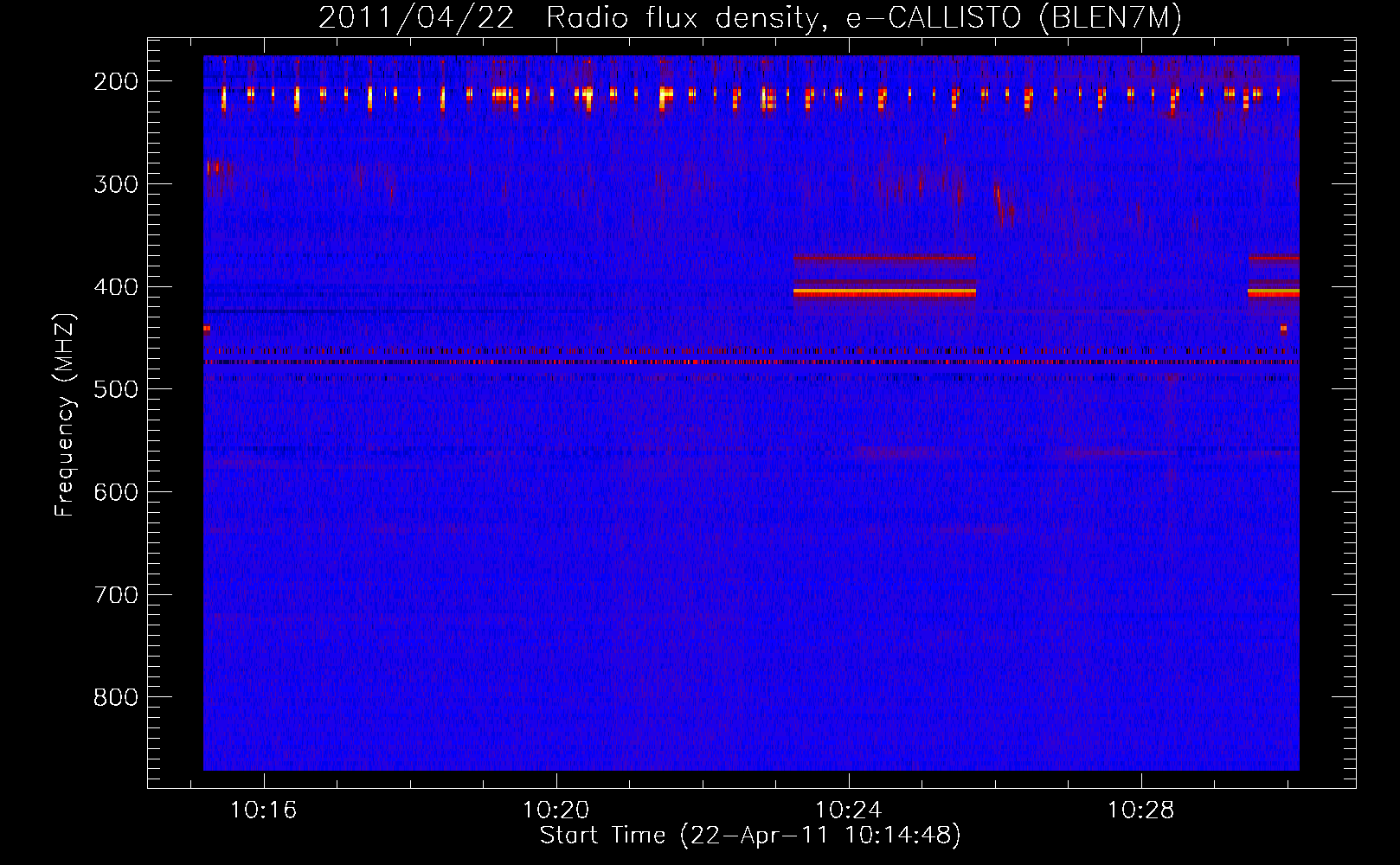Click the bright emission band at 10:24 near 405 MHz
1400x865 pixels.
click(x=884, y=293)
